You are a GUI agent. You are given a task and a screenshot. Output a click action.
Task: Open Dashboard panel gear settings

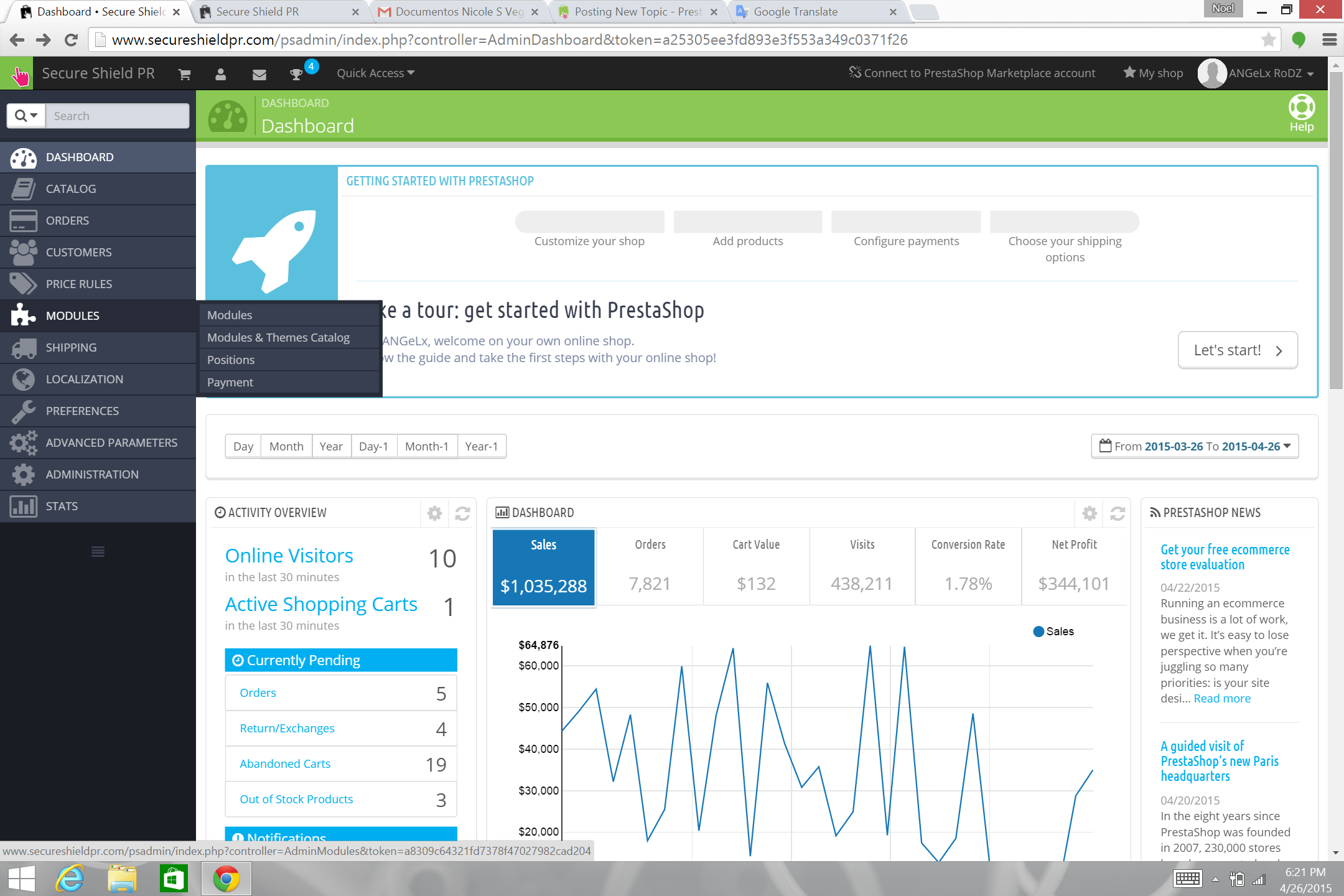point(1090,513)
